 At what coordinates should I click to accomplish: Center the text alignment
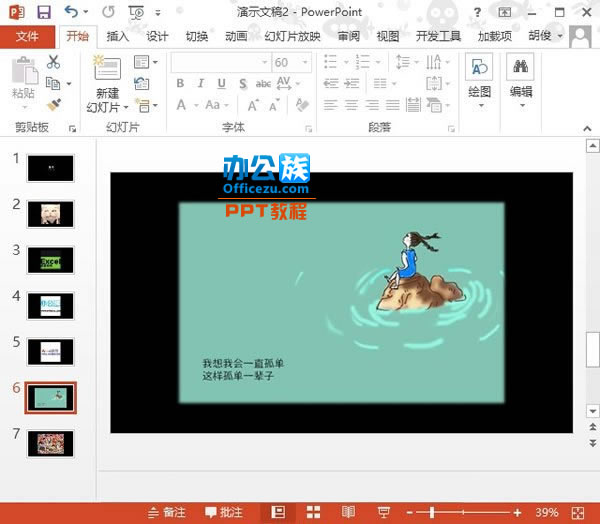[x=351, y=104]
